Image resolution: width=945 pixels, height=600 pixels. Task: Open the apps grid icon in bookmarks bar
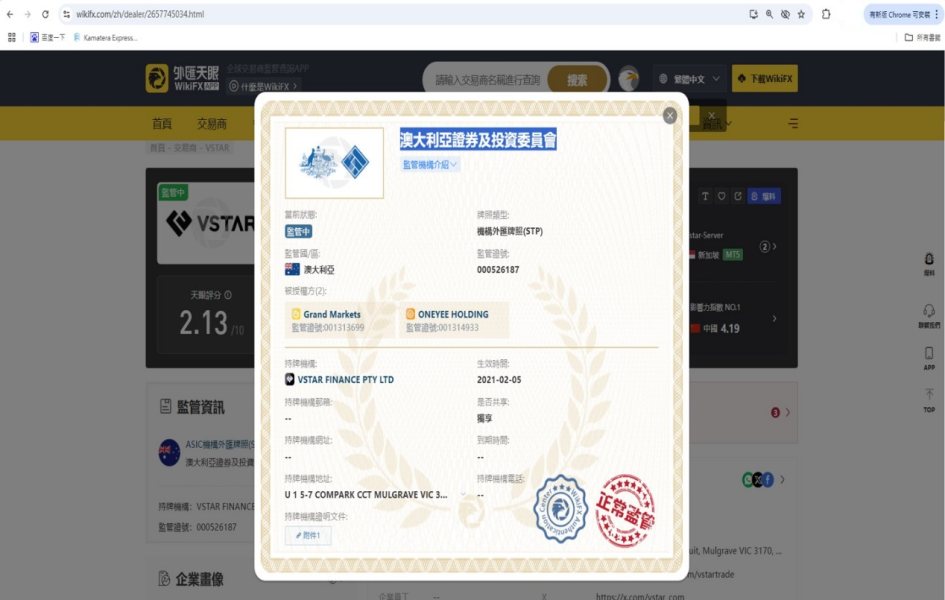11,37
